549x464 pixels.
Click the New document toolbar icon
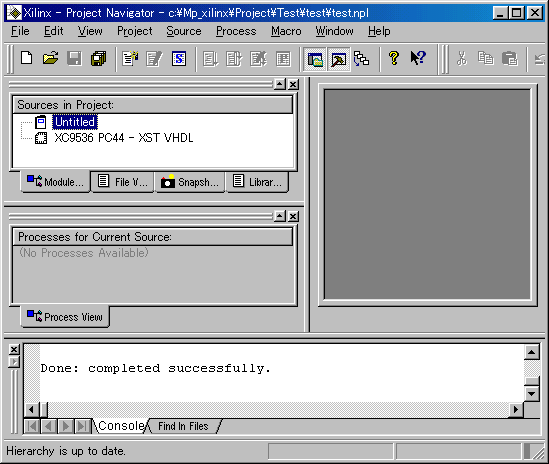point(27,58)
